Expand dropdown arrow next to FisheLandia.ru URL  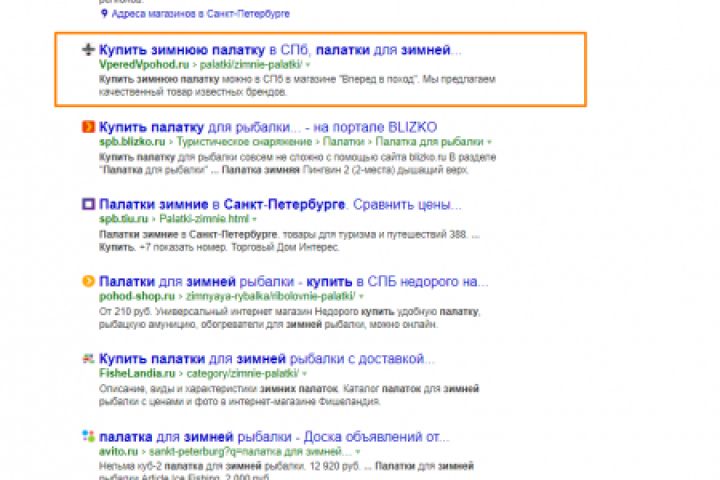point(304,373)
